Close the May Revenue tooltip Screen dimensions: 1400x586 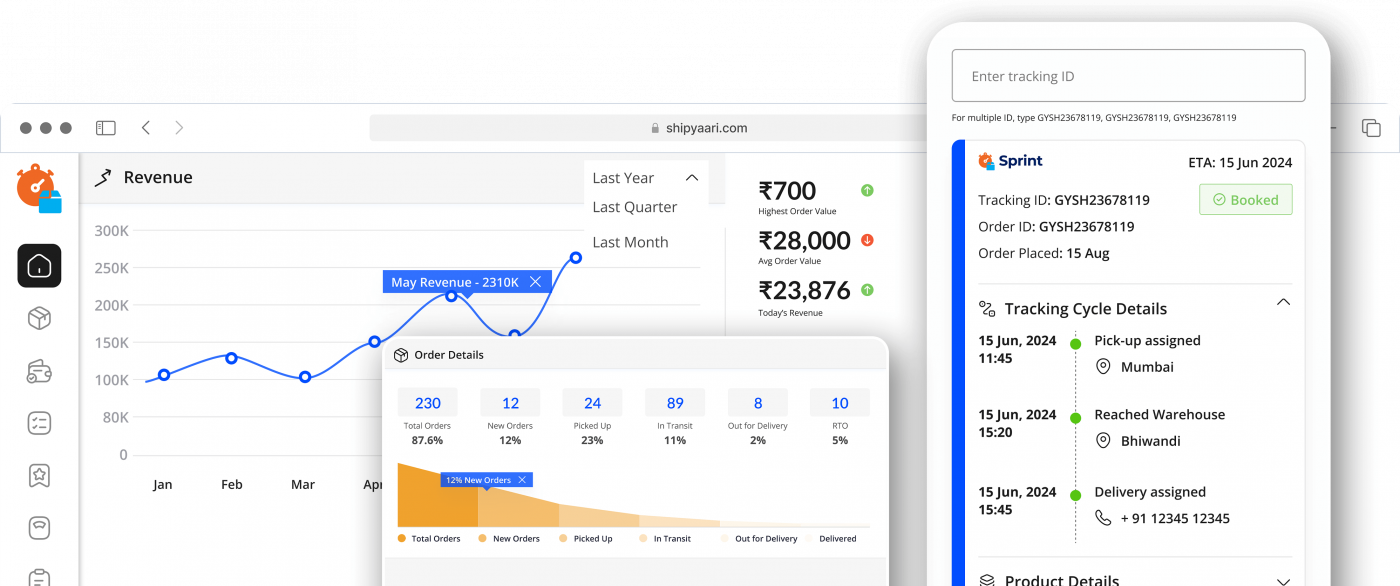point(535,282)
